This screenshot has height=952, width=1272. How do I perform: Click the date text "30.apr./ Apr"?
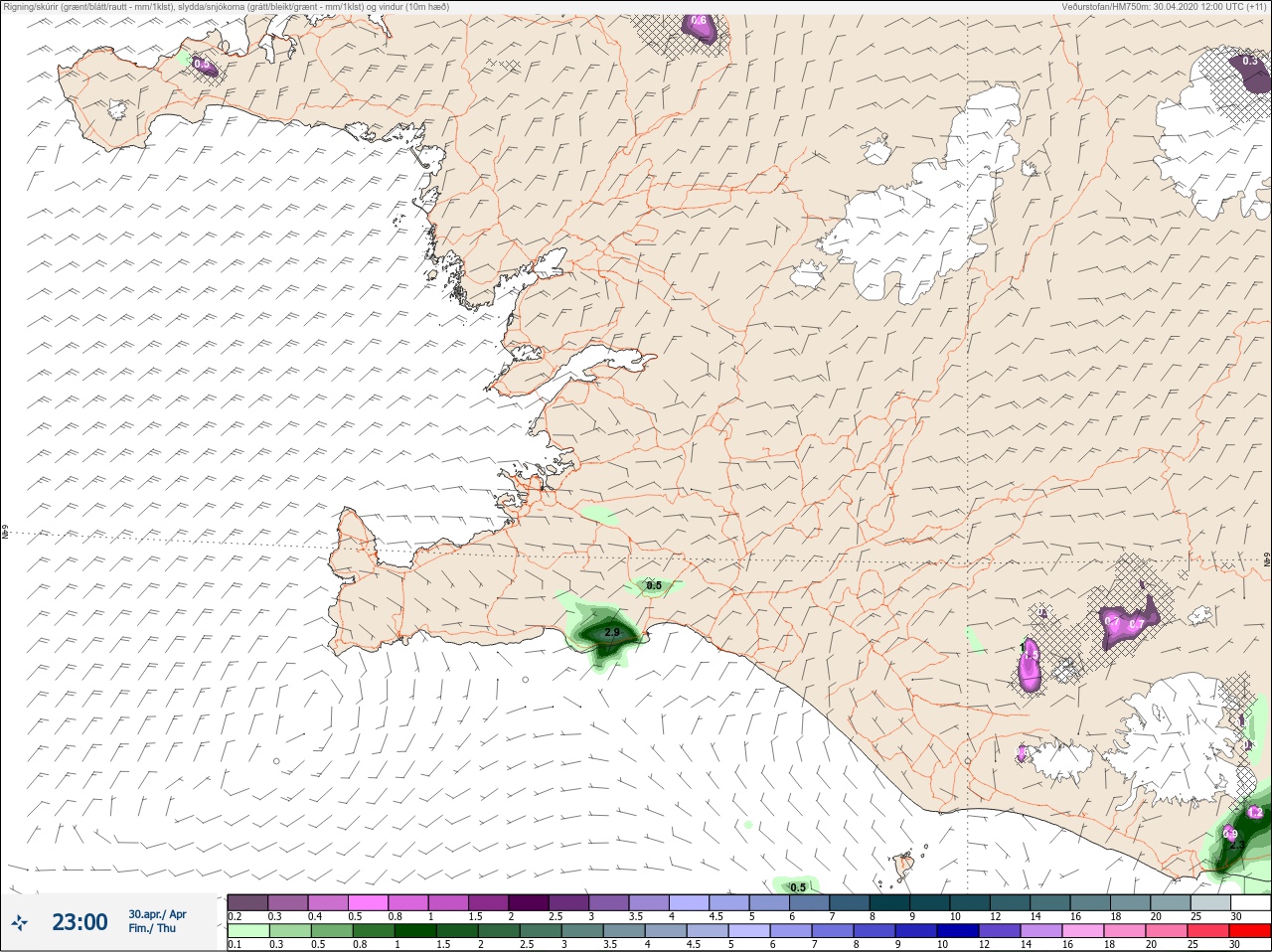click(x=157, y=914)
